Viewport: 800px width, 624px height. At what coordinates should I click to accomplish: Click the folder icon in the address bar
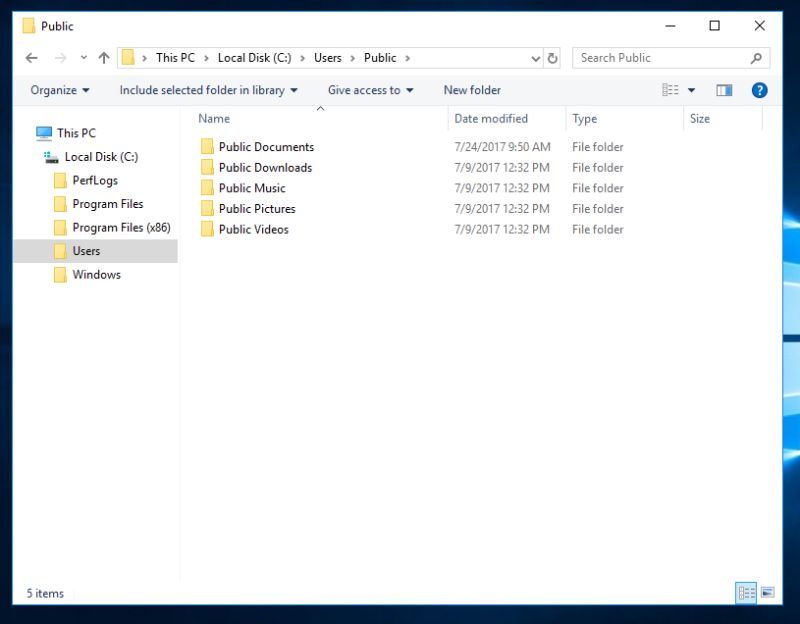(129, 57)
